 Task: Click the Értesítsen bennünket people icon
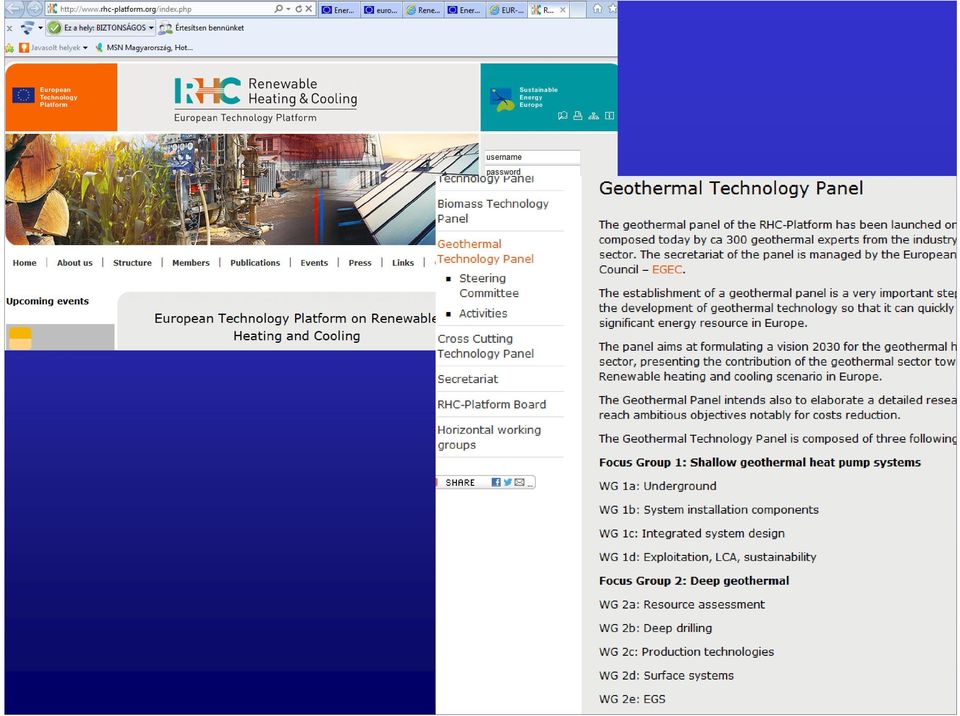pos(165,28)
